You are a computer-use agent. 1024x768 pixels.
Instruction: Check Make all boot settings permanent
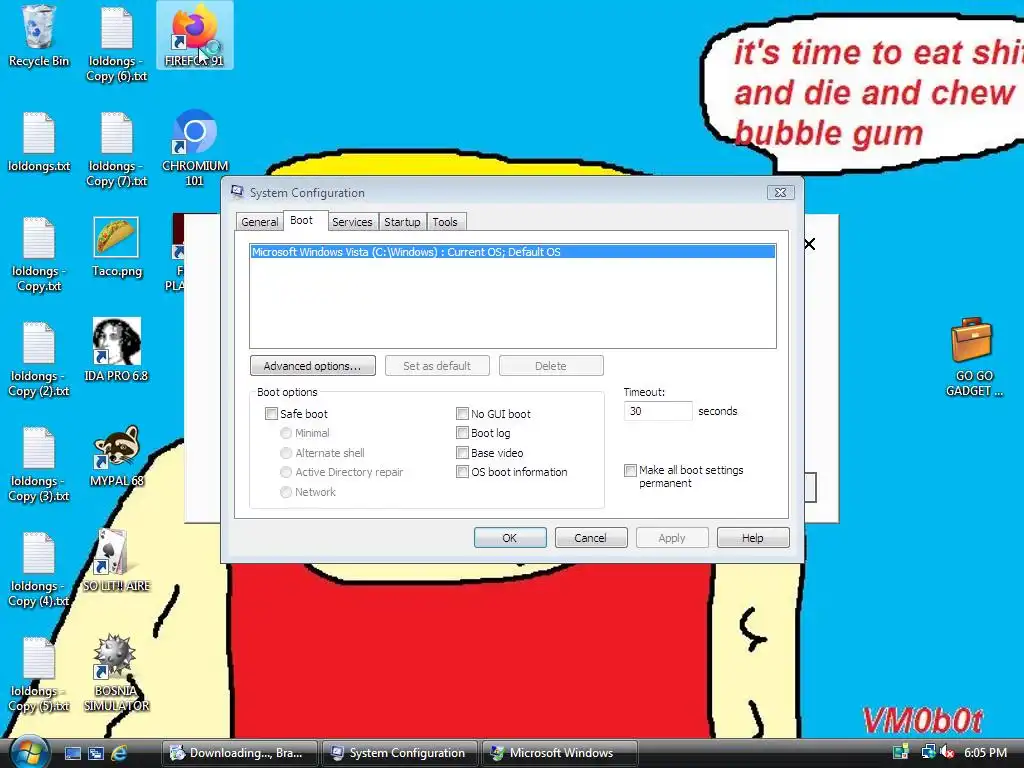click(630, 470)
